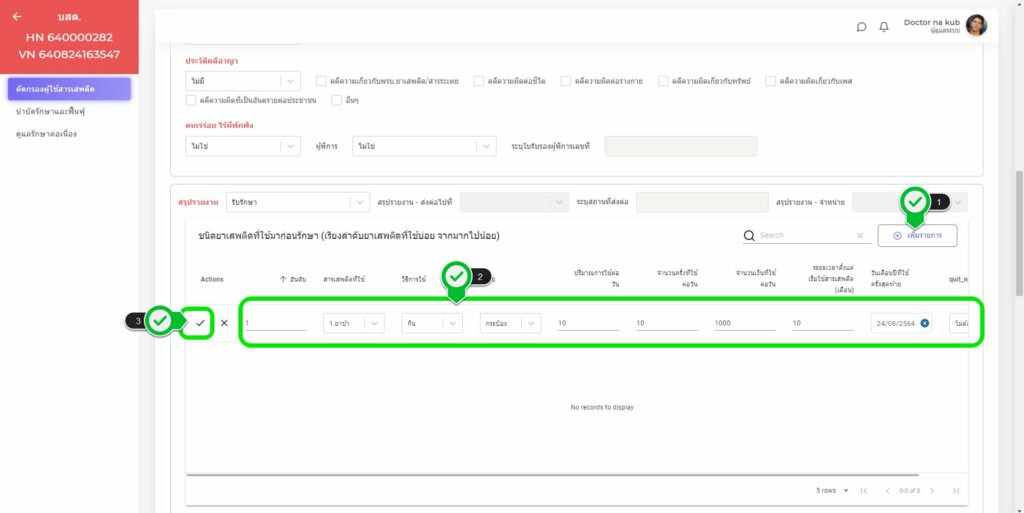Click the Doctor na kub profile avatar
The height and width of the screenshot is (513, 1024).
coord(976,26)
